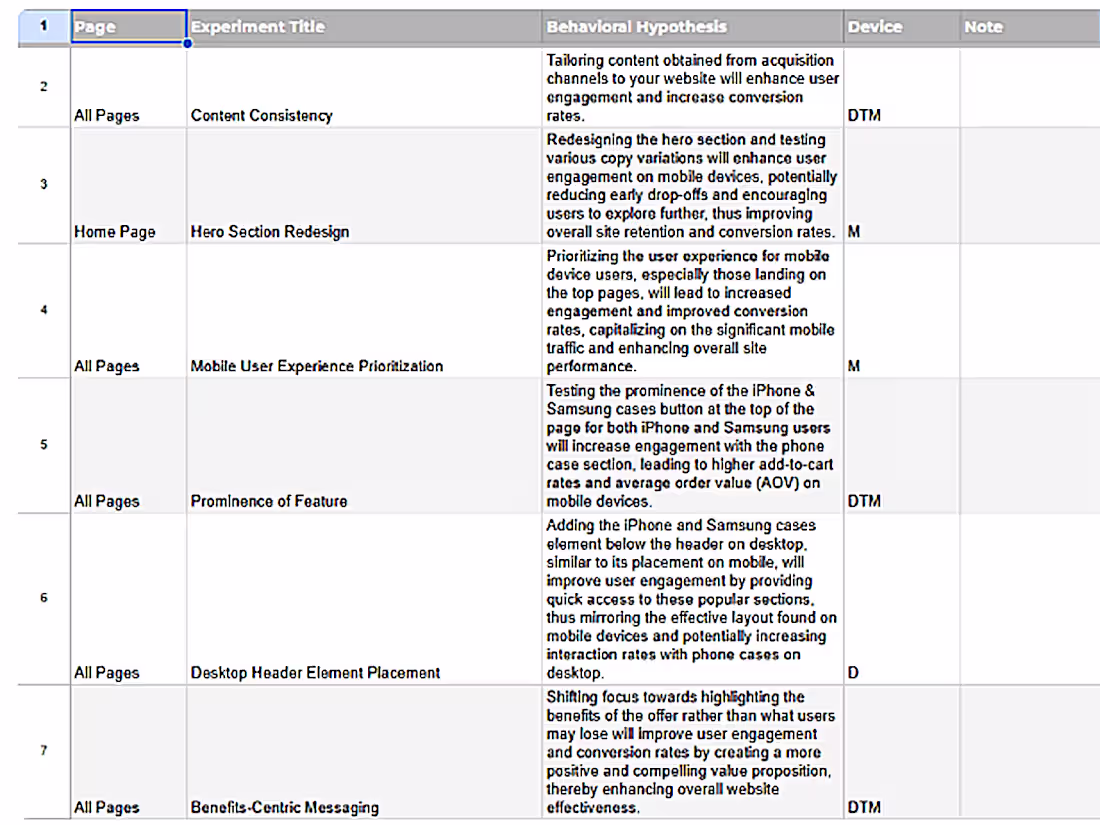
Task: Select the Note header cell
Action: pos(1030,27)
